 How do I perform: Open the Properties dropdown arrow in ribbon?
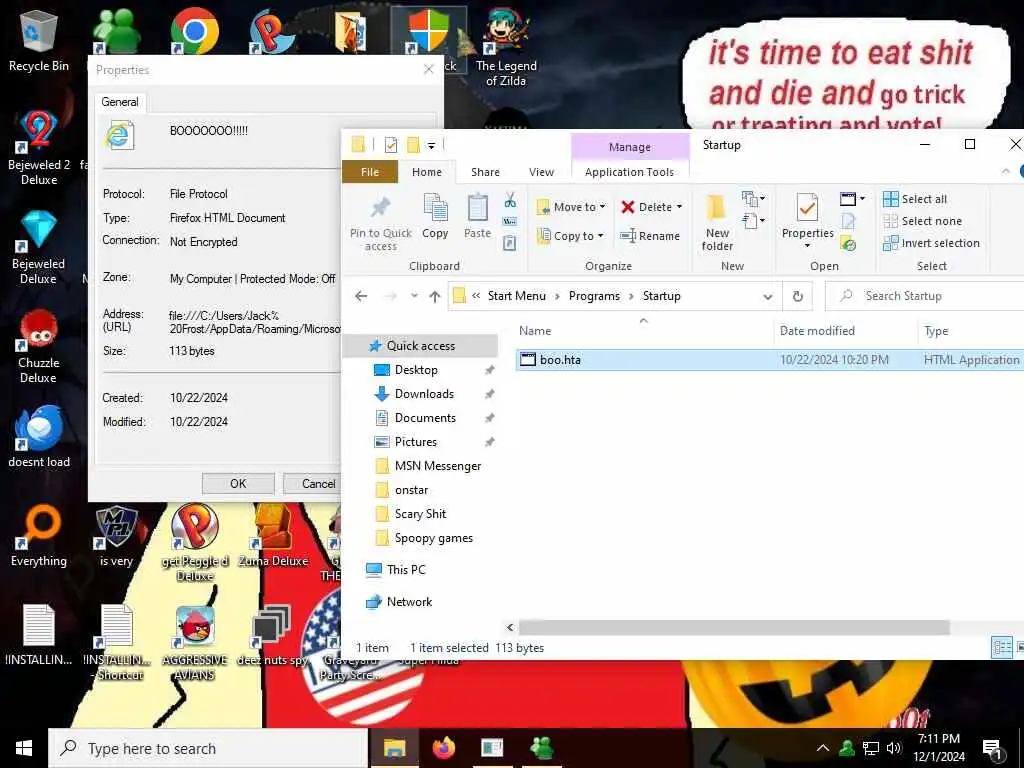[x=807, y=246]
